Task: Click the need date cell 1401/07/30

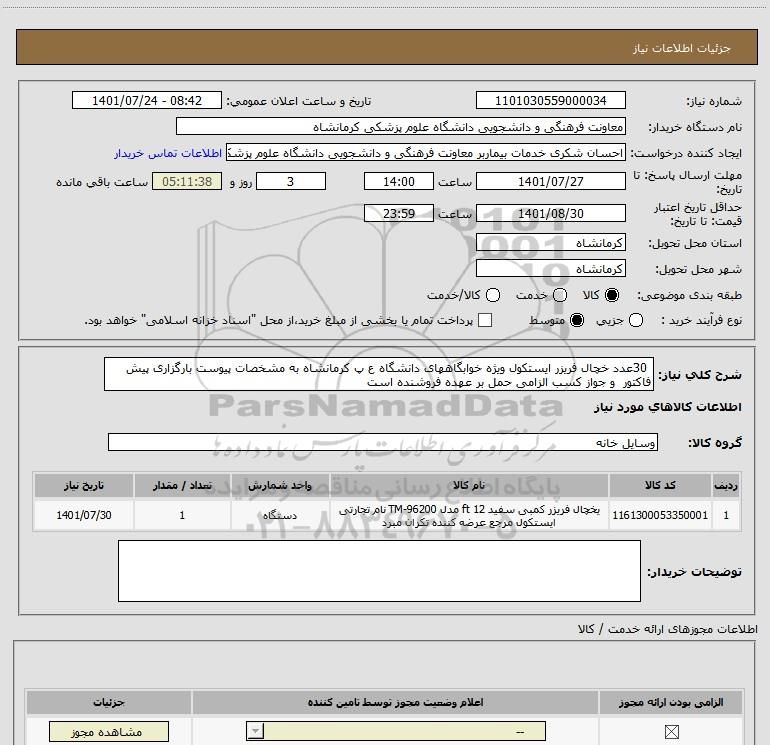Action: click(x=84, y=515)
